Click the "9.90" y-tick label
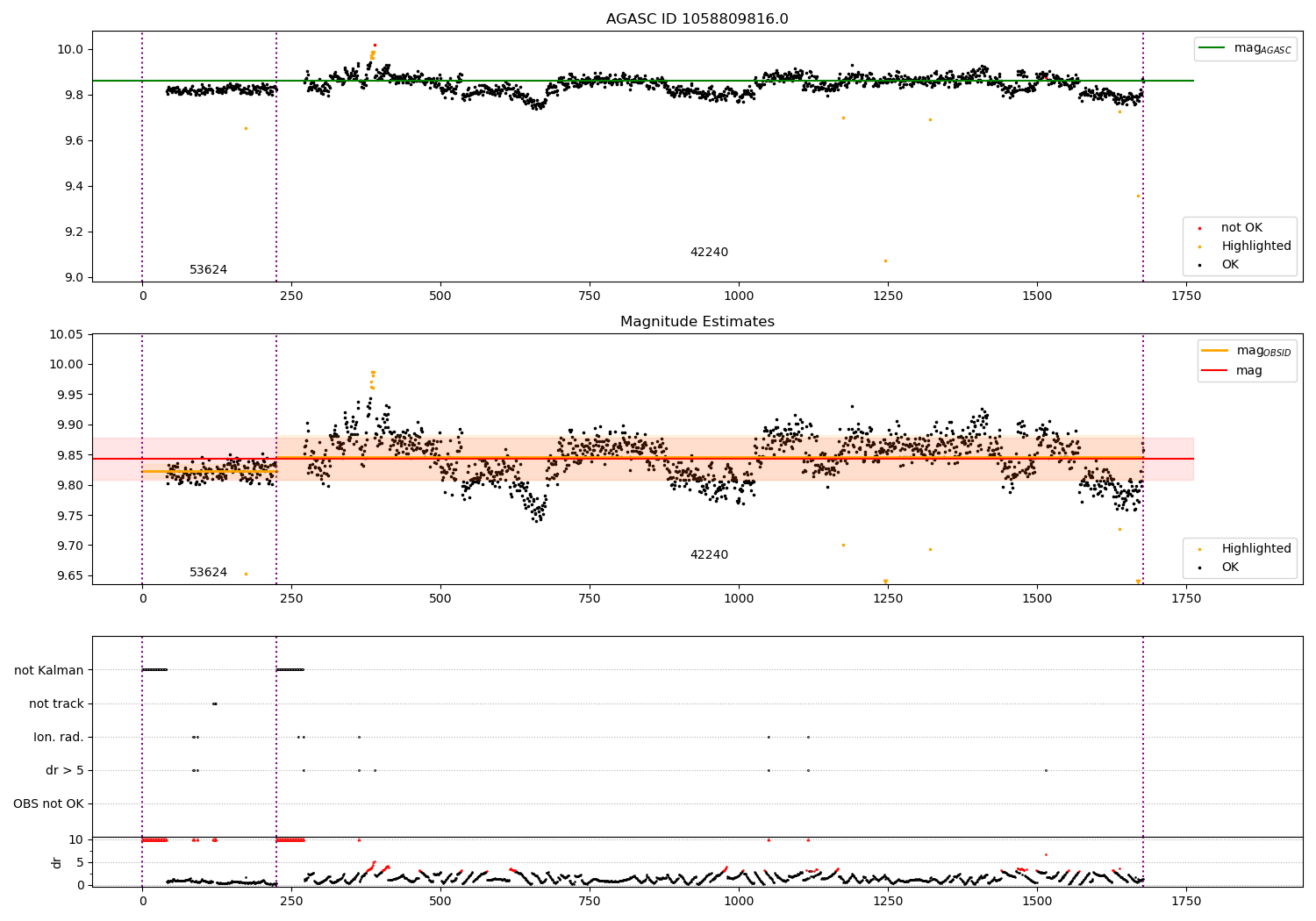Image resolution: width=1316 pixels, height=921 pixels. [70, 425]
